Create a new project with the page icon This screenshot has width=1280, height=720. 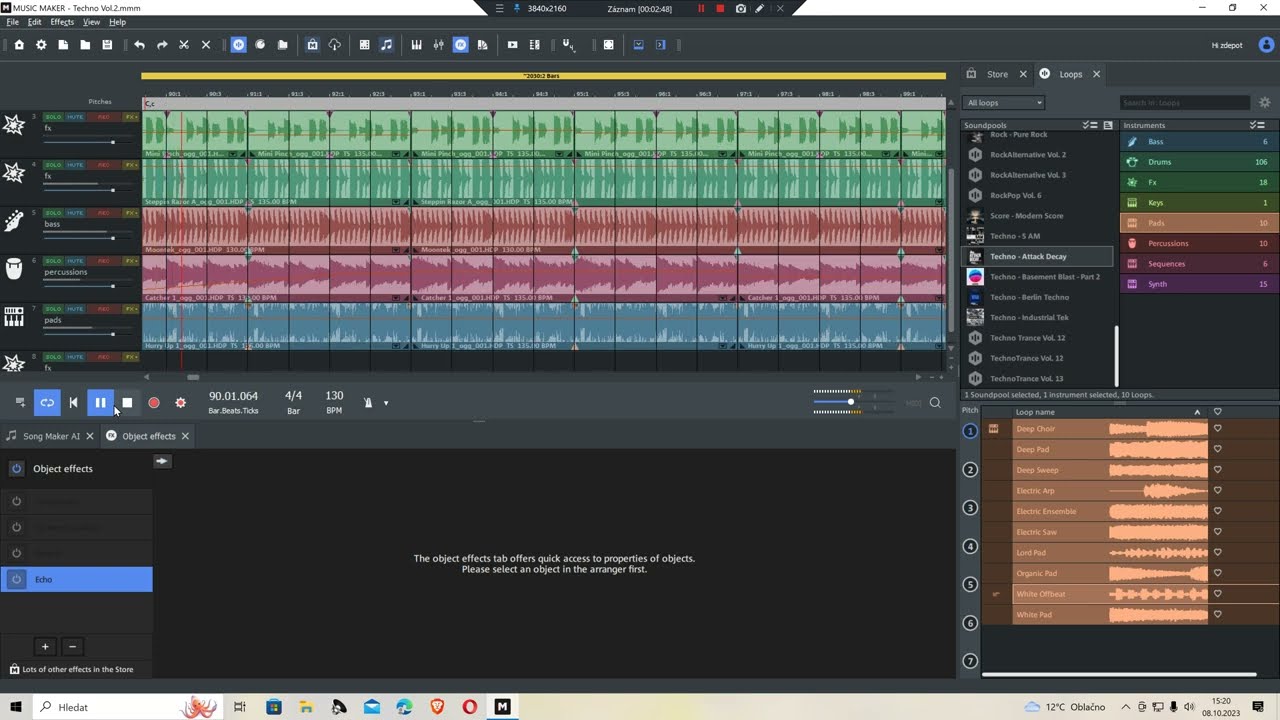pos(63,45)
